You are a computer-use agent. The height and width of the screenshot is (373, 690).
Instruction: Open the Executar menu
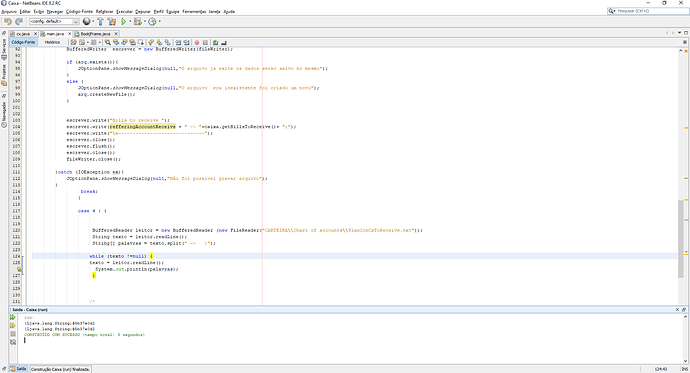(x=124, y=11)
